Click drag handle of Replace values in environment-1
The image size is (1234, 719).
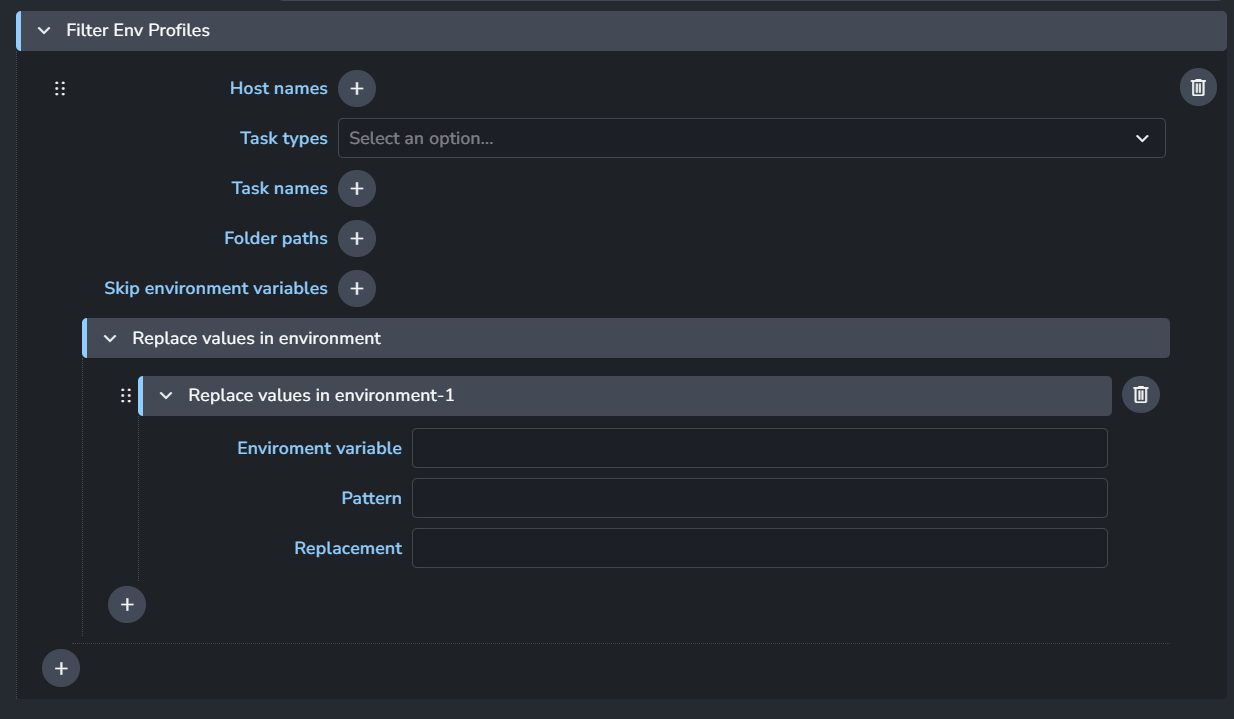click(126, 395)
